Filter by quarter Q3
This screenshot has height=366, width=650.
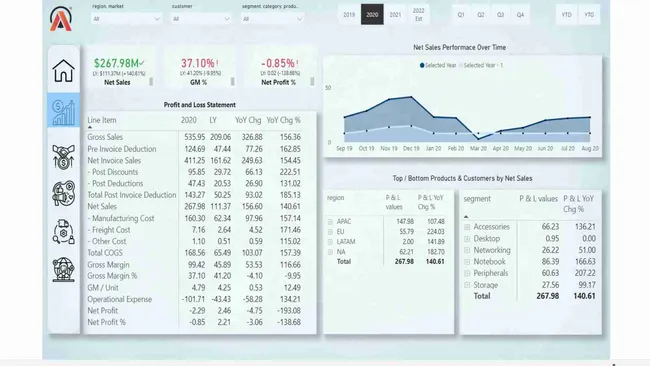coord(500,15)
